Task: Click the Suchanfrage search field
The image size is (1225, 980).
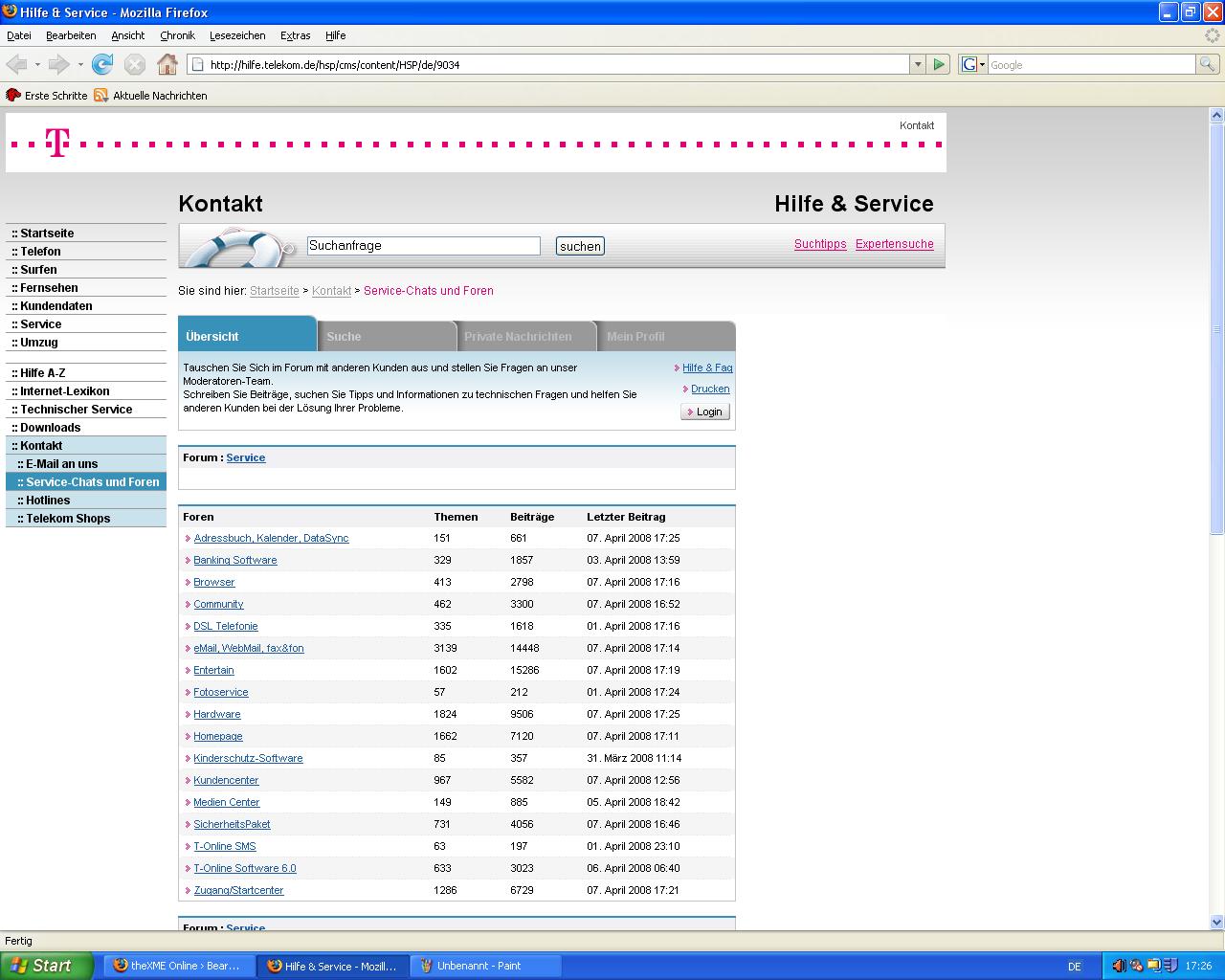Action: pyautogui.click(x=423, y=246)
